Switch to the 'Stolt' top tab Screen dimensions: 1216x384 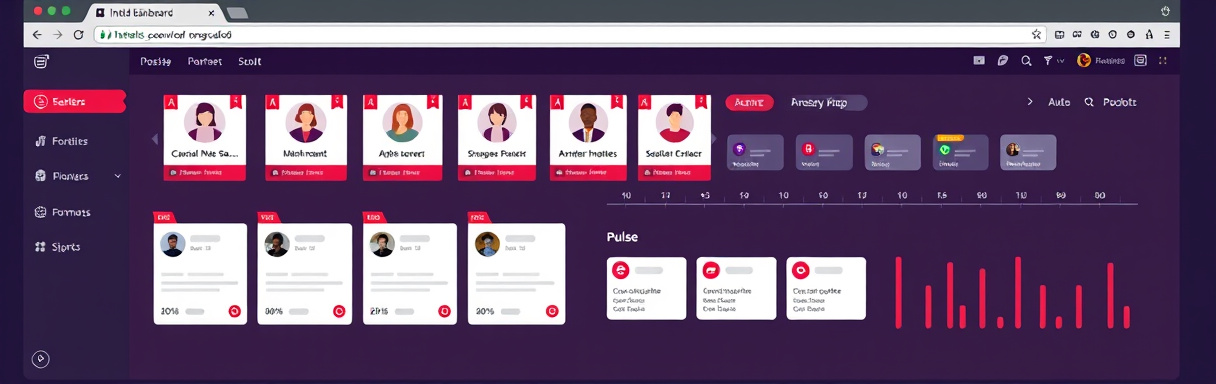pyautogui.click(x=250, y=61)
